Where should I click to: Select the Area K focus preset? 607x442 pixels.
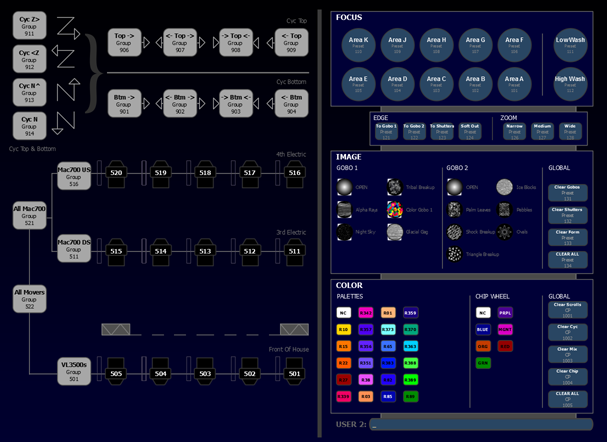(x=358, y=43)
